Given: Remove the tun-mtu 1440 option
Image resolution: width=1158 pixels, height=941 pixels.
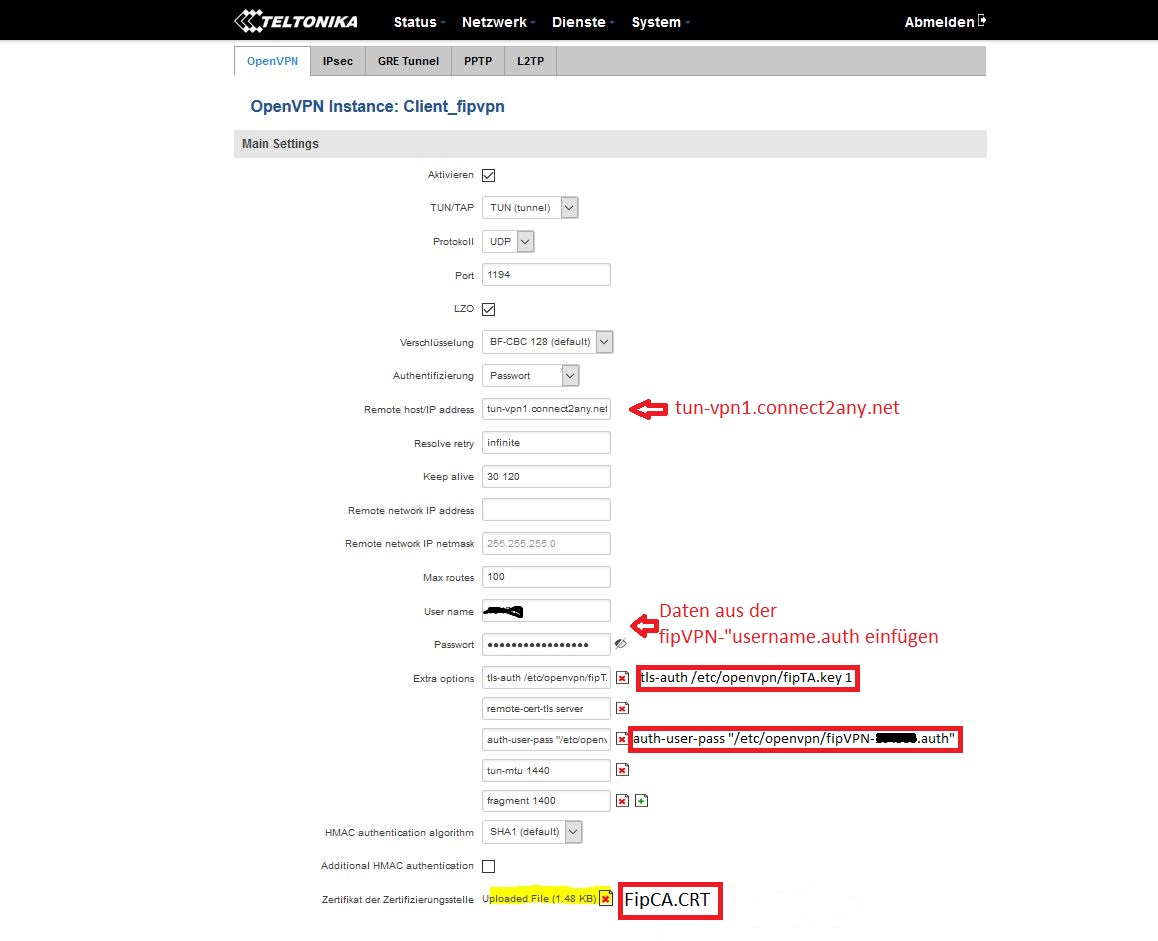Looking at the screenshot, I should tap(622, 770).
